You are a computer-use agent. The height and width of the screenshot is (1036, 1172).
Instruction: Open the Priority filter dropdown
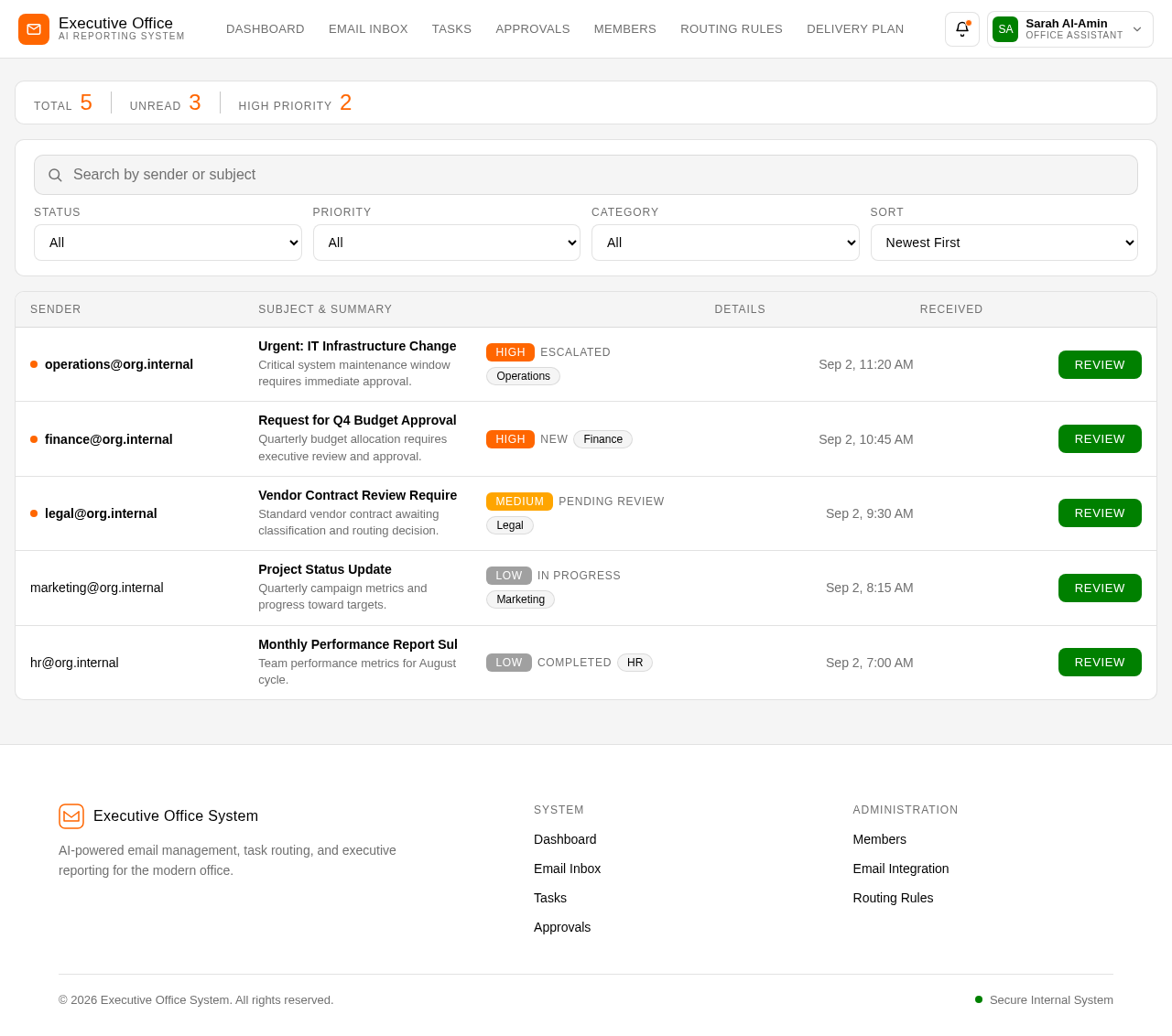pyautogui.click(x=447, y=243)
